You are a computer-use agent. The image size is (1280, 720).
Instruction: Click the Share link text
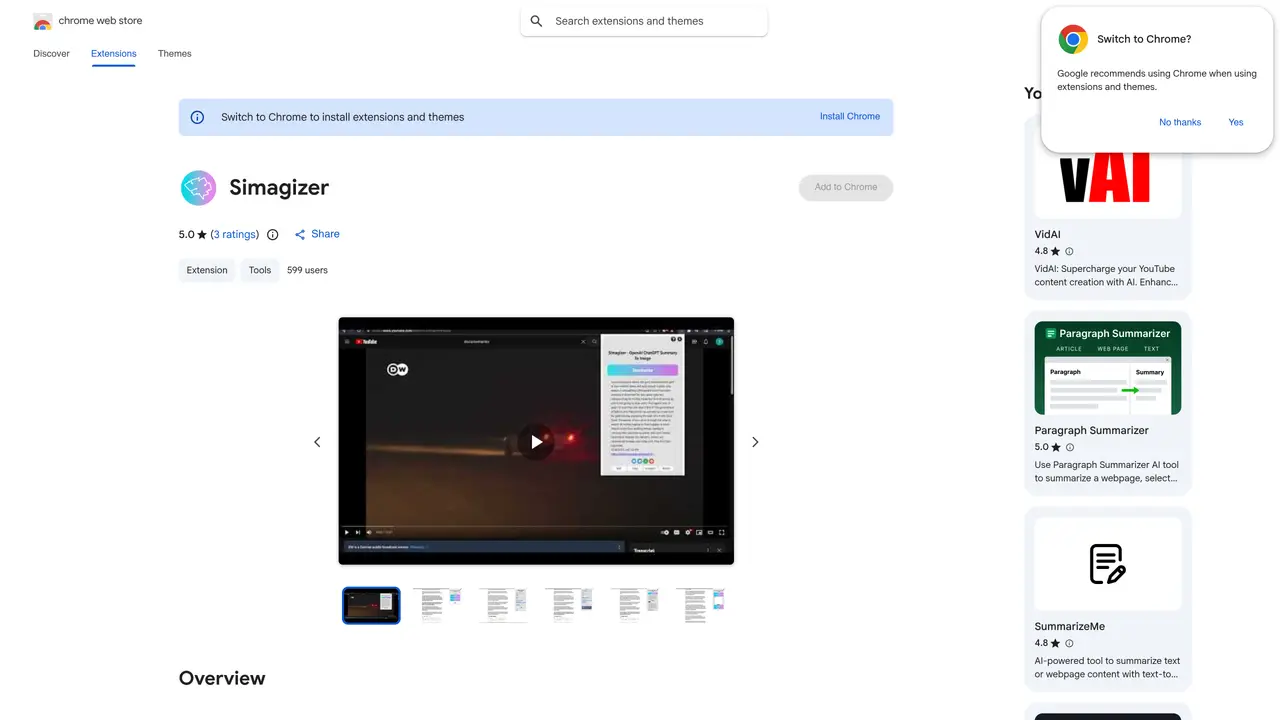tap(326, 234)
